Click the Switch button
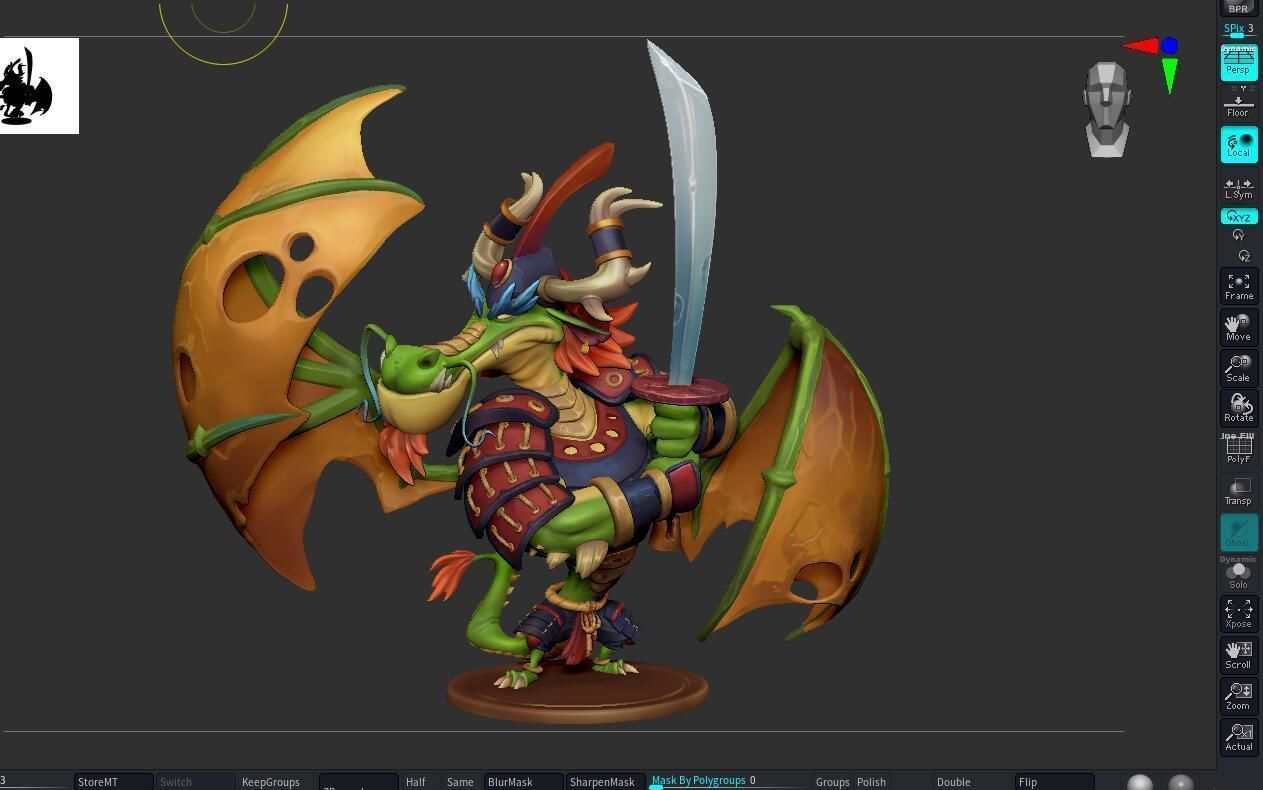1263x790 pixels. [x=195, y=782]
